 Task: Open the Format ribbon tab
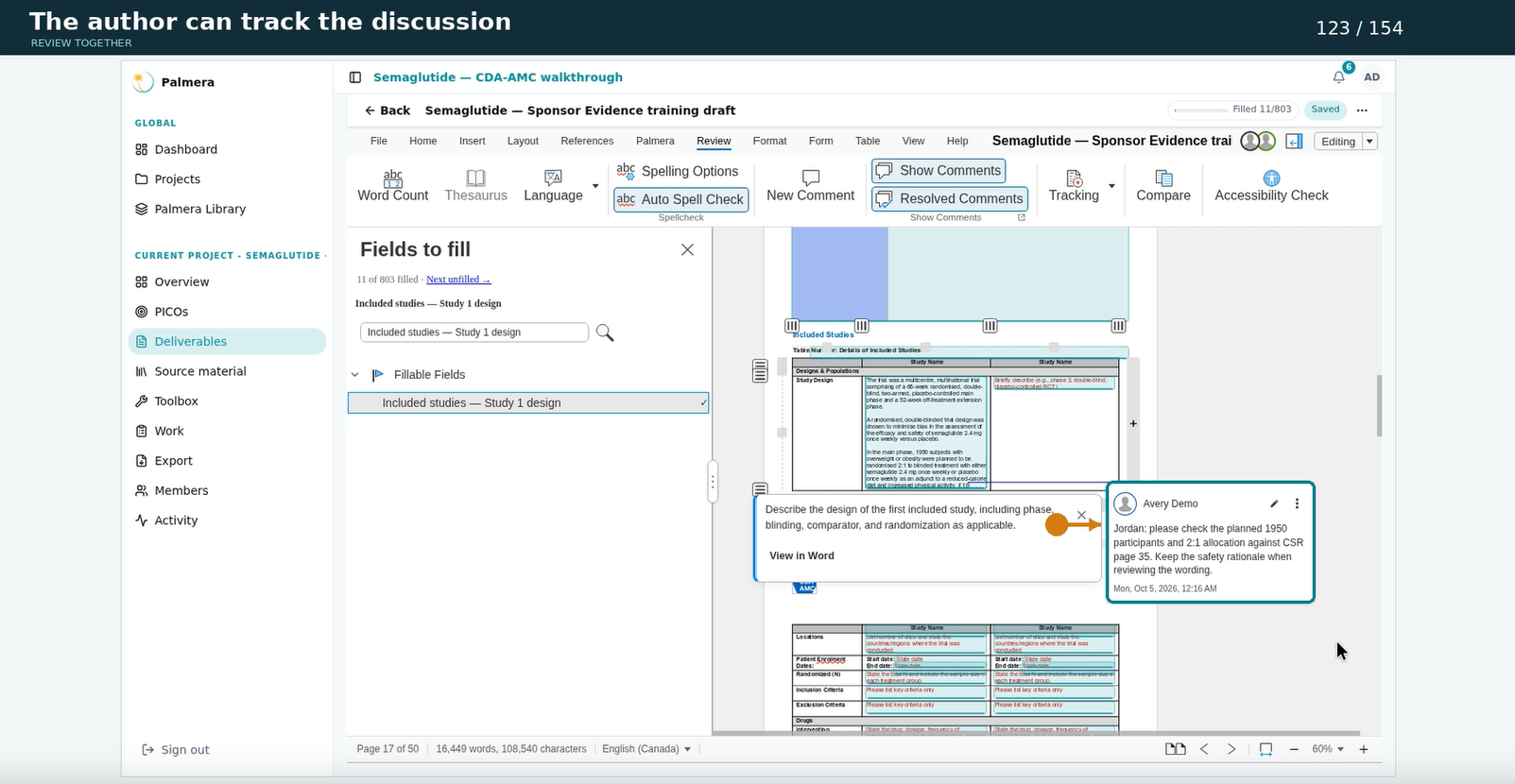pyautogui.click(x=769, y=141)
